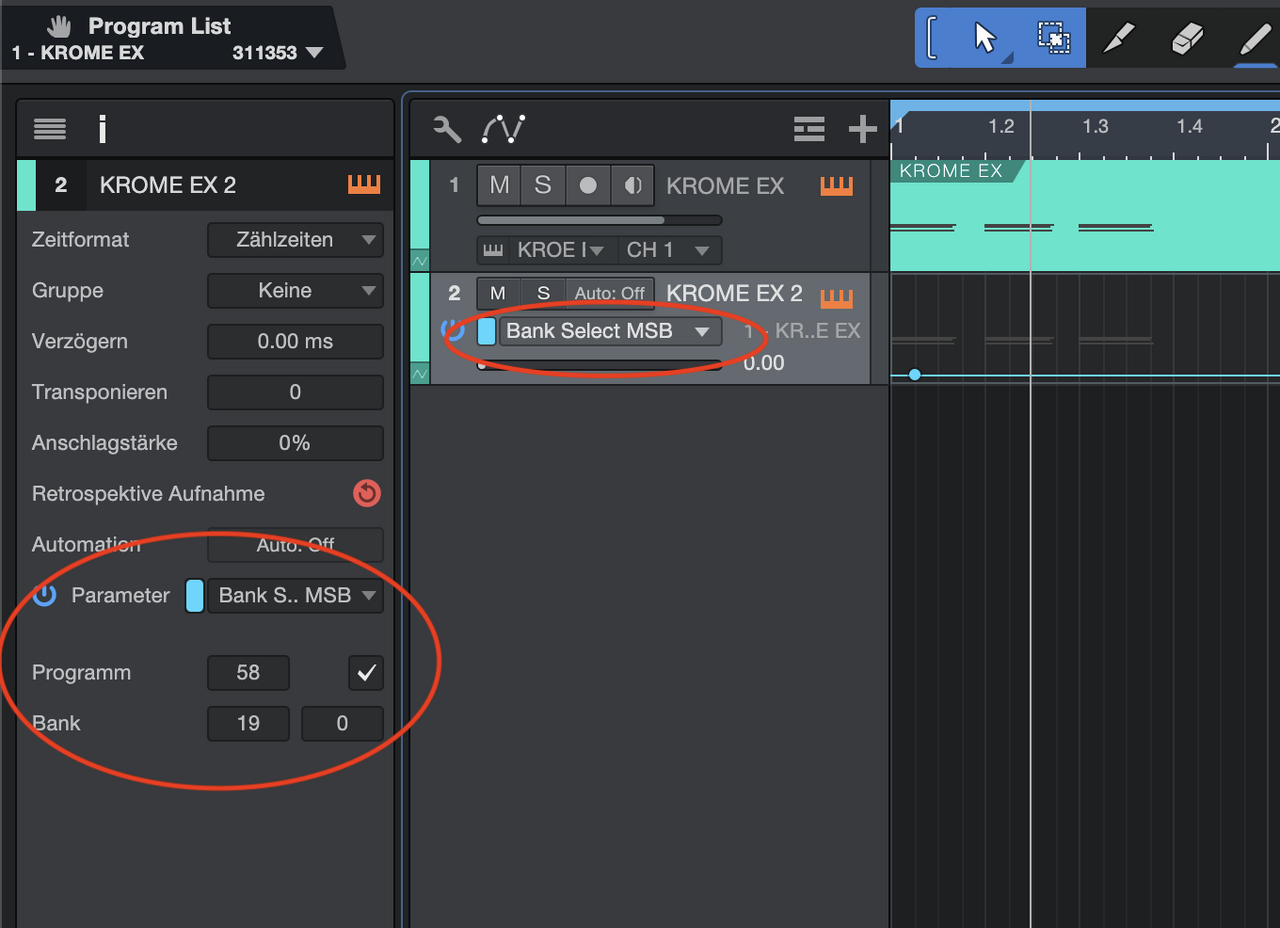The width and height of the screenshot is (1280, 928).
Task: Click the automation point on track 2 lane
Action: pos(914,375)
